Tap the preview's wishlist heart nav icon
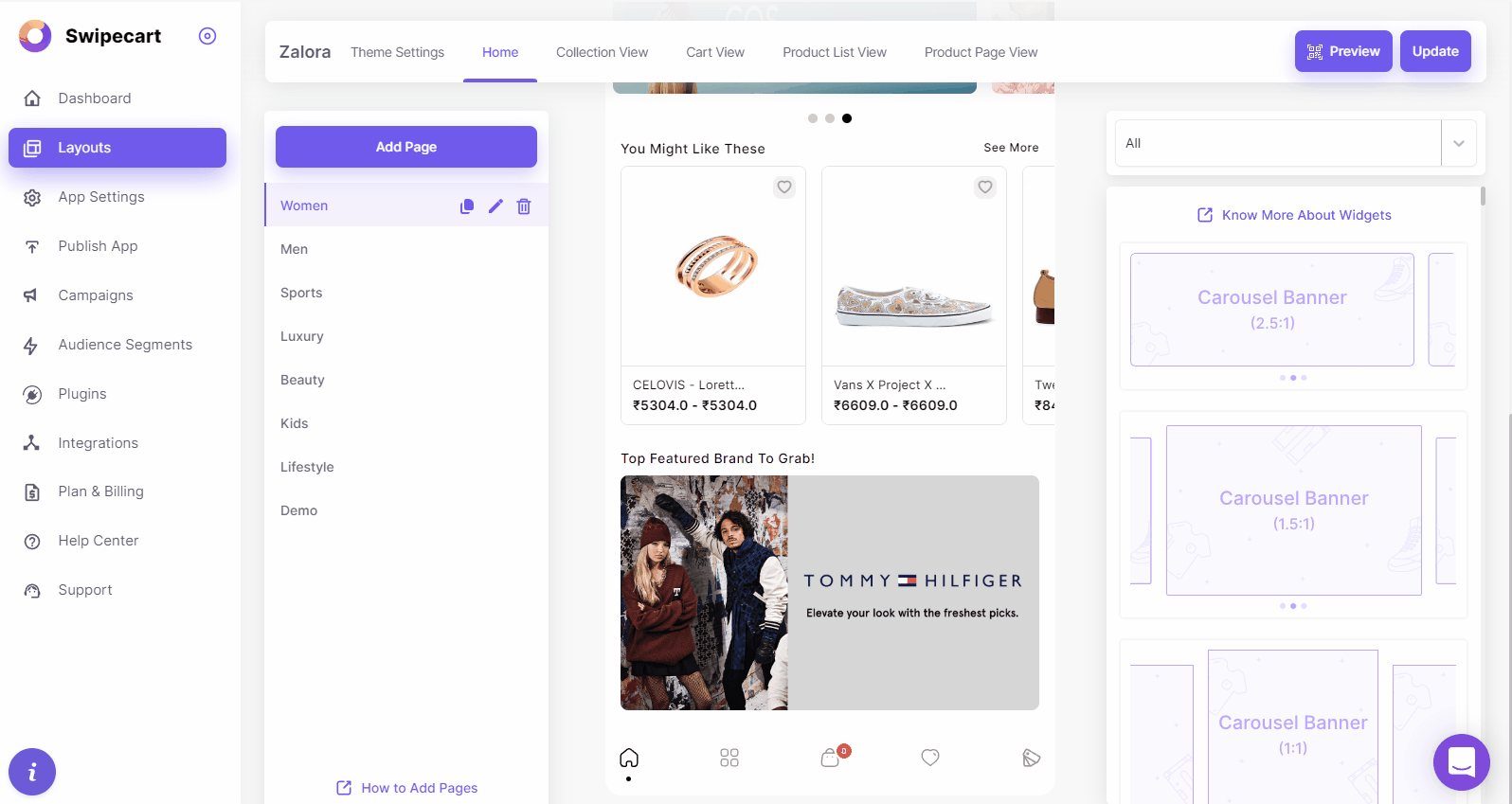The image size is (1512, 804). [x=930, y=758]
